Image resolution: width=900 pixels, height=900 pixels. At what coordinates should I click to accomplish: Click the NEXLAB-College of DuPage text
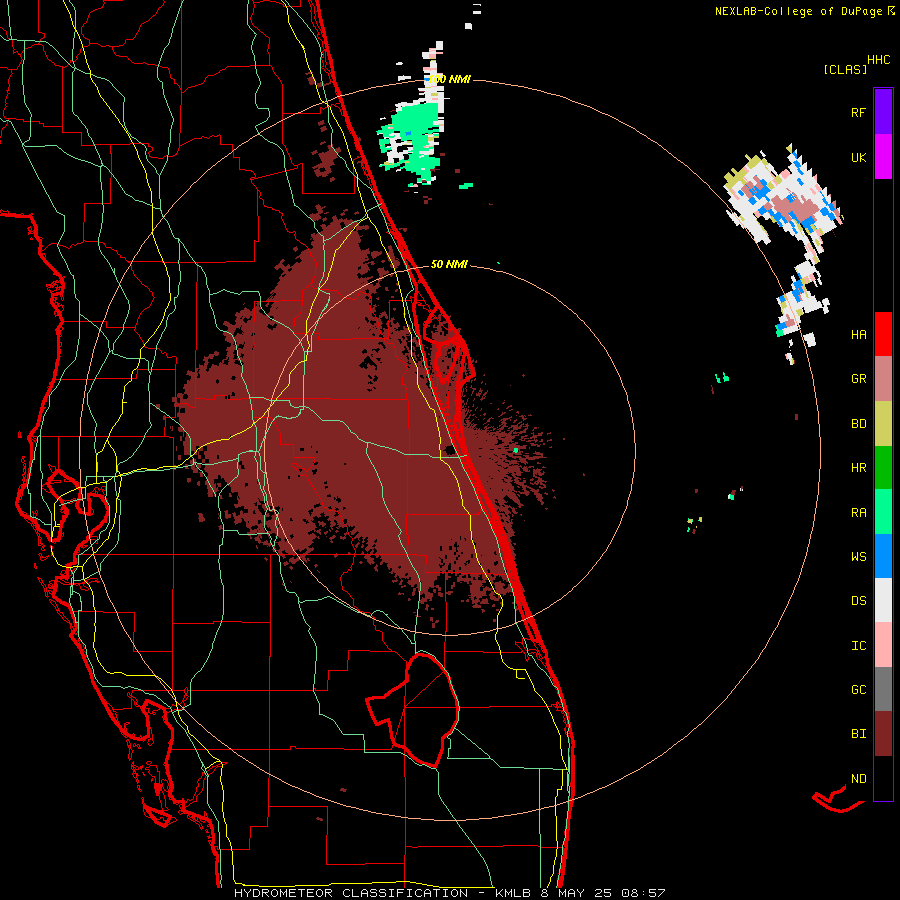coord(799,11)
